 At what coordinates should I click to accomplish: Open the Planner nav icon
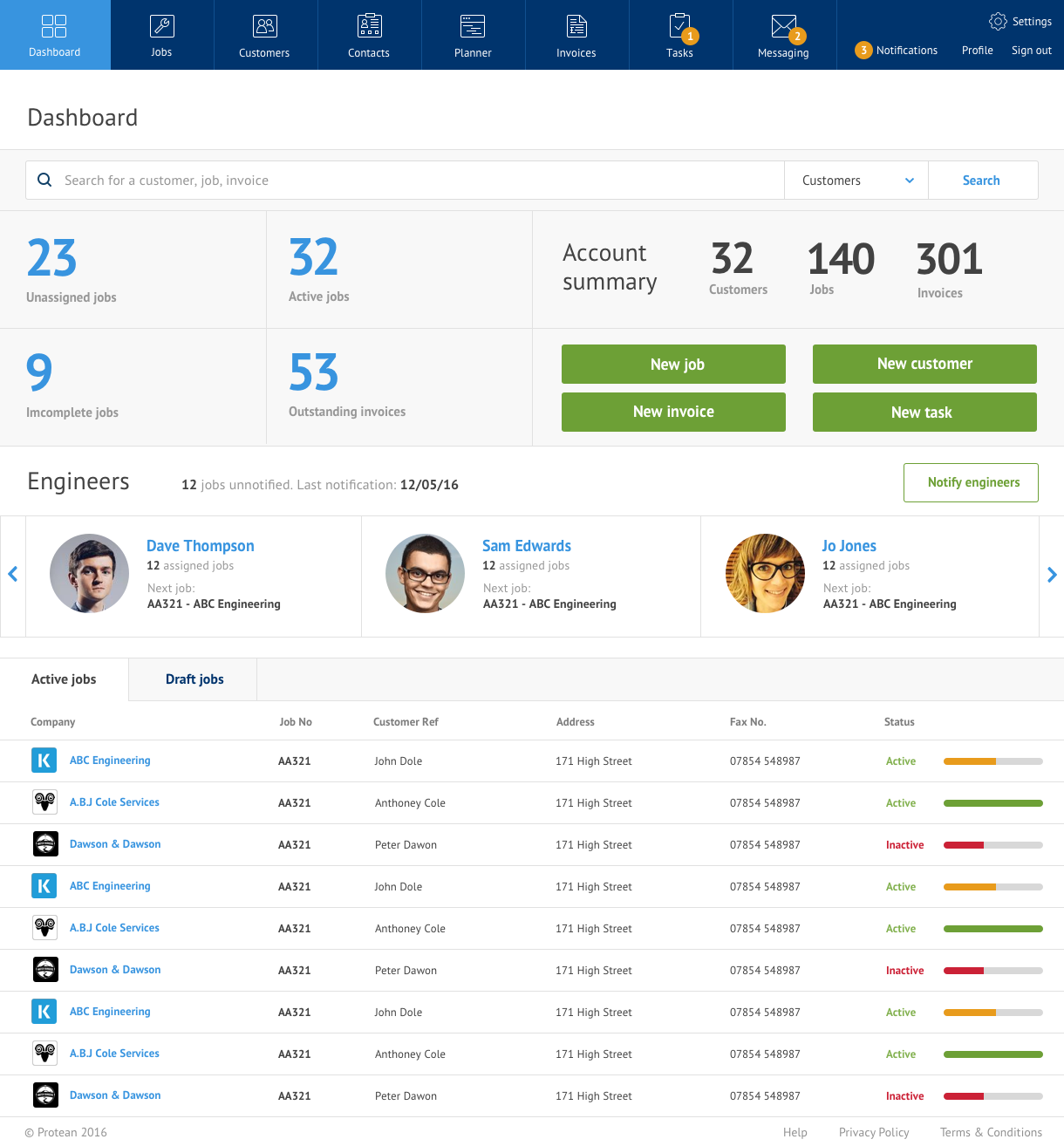pyautogui.click(x=473, y=26)
